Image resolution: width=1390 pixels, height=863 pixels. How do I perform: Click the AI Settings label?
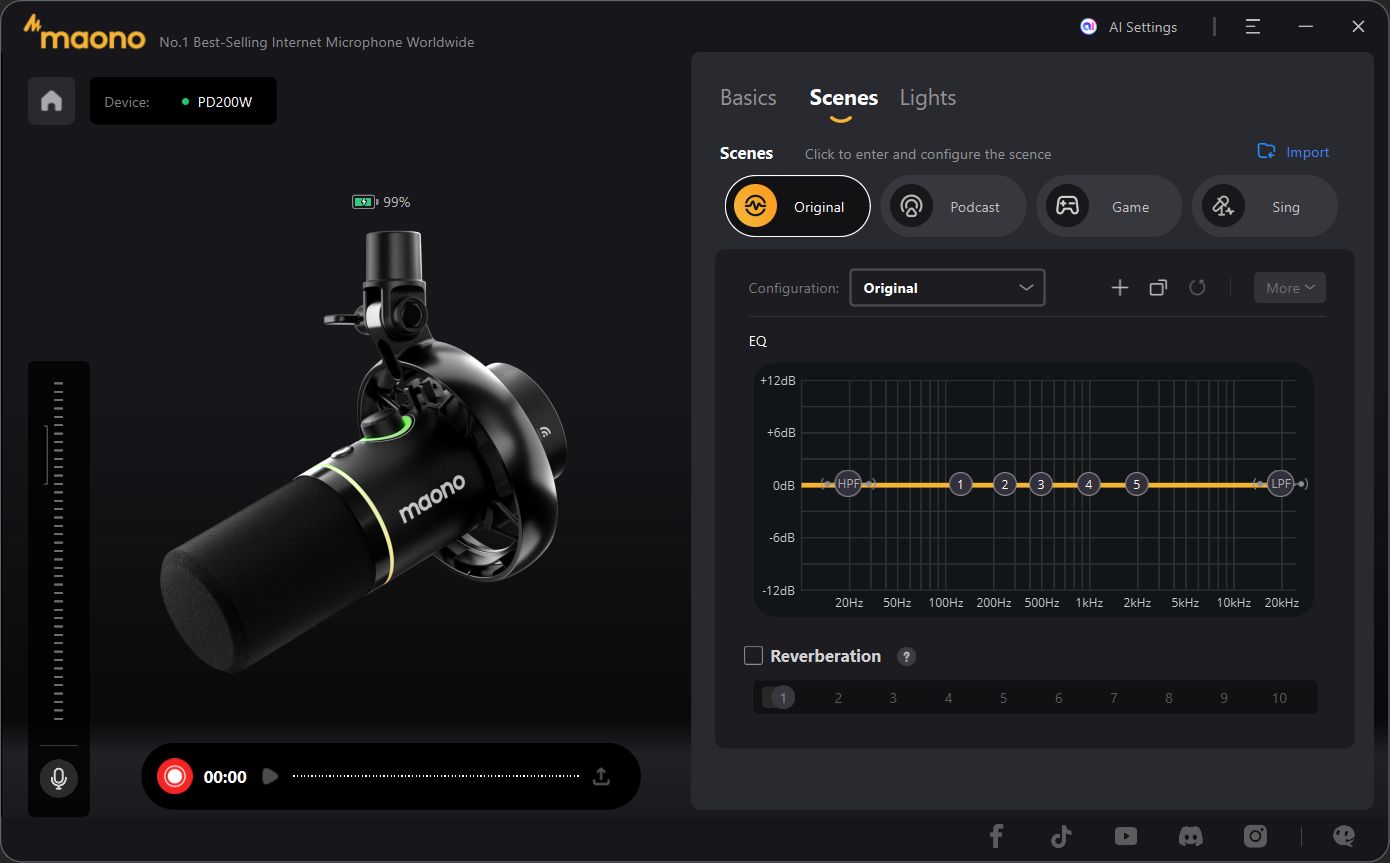tap(1143, 28)
